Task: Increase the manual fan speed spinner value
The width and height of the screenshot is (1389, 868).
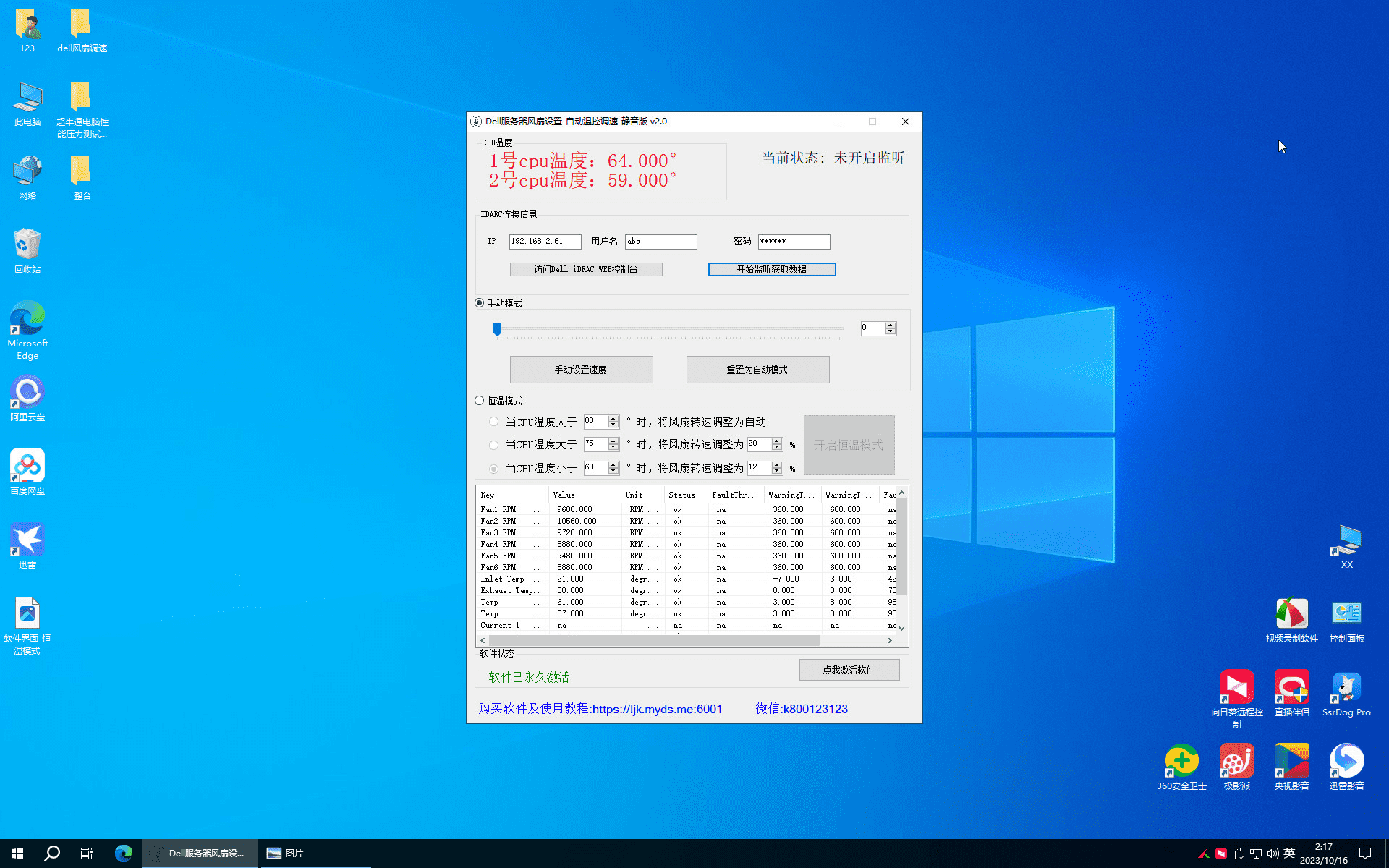Action: pos(891,325)
